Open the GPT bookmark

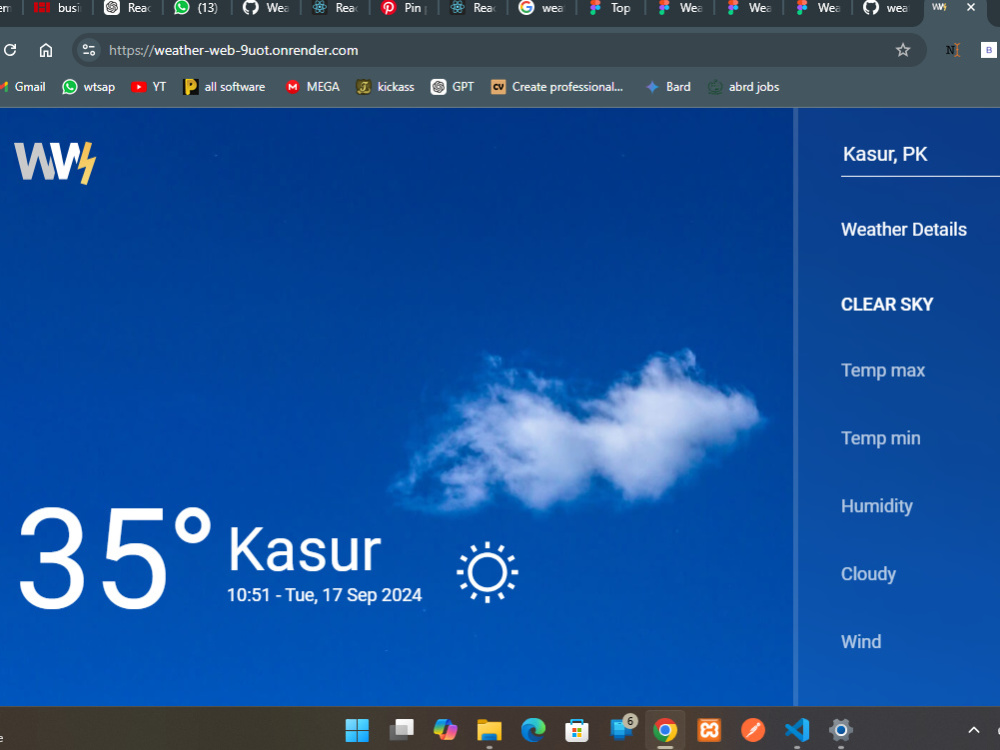[x=452, y=87]
